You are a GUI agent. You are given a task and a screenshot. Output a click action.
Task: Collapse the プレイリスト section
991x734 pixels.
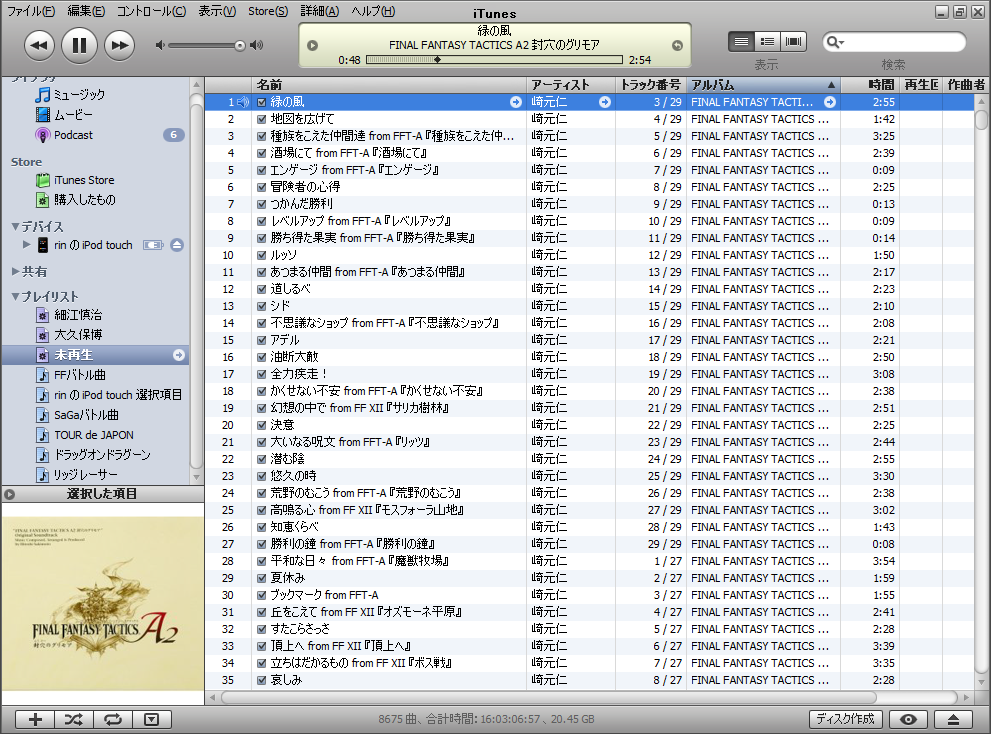[x=15, y=296]
